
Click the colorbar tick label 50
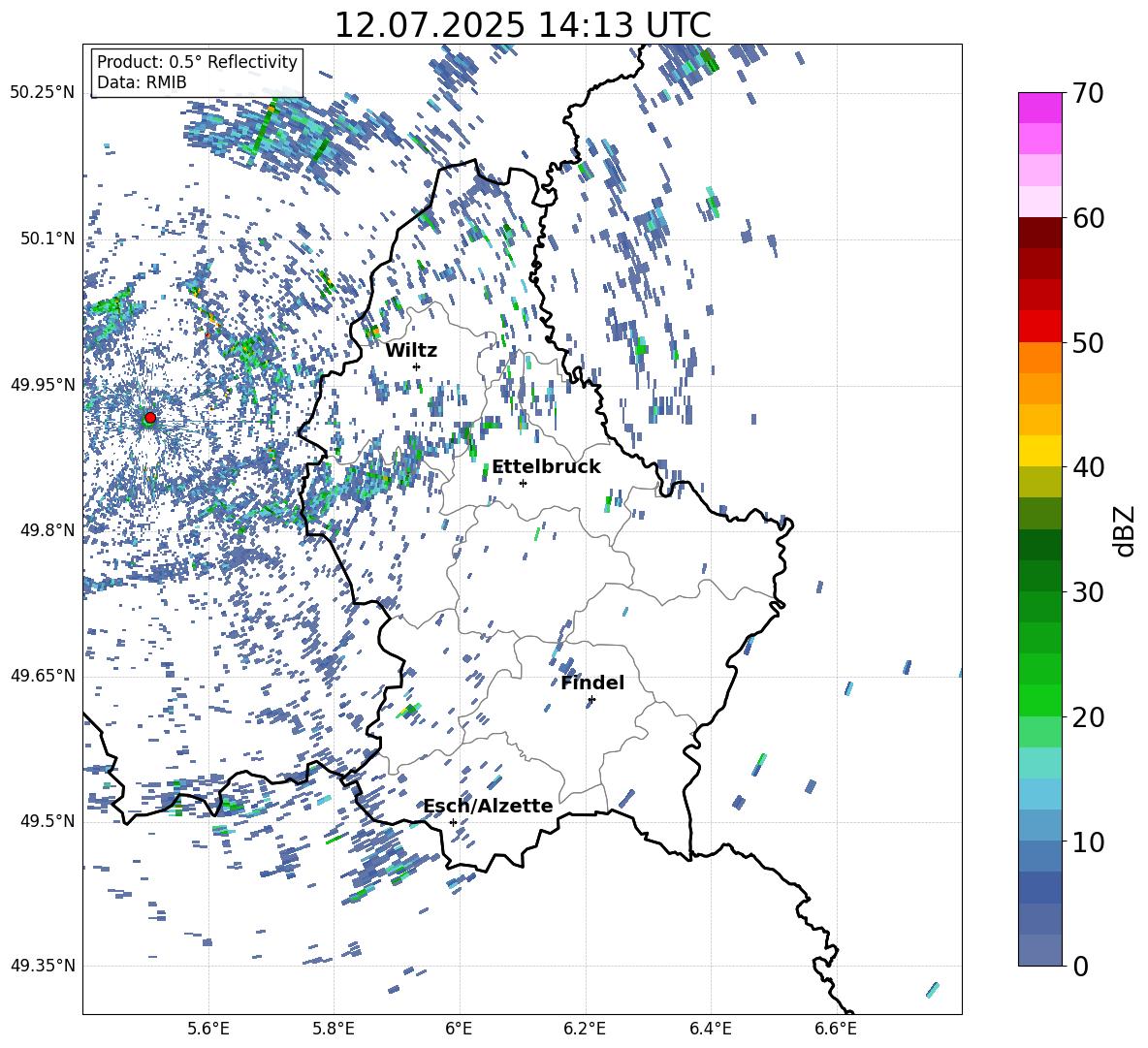tap(1088, 342)
